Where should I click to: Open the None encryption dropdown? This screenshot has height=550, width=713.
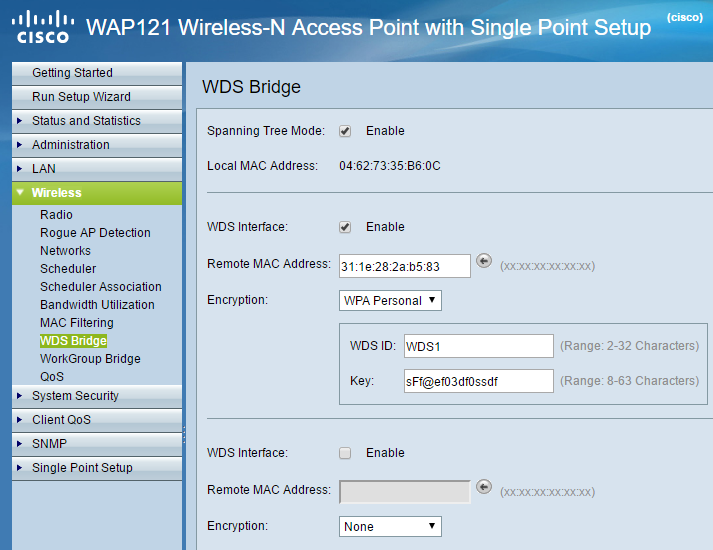[x=390, y=526]
